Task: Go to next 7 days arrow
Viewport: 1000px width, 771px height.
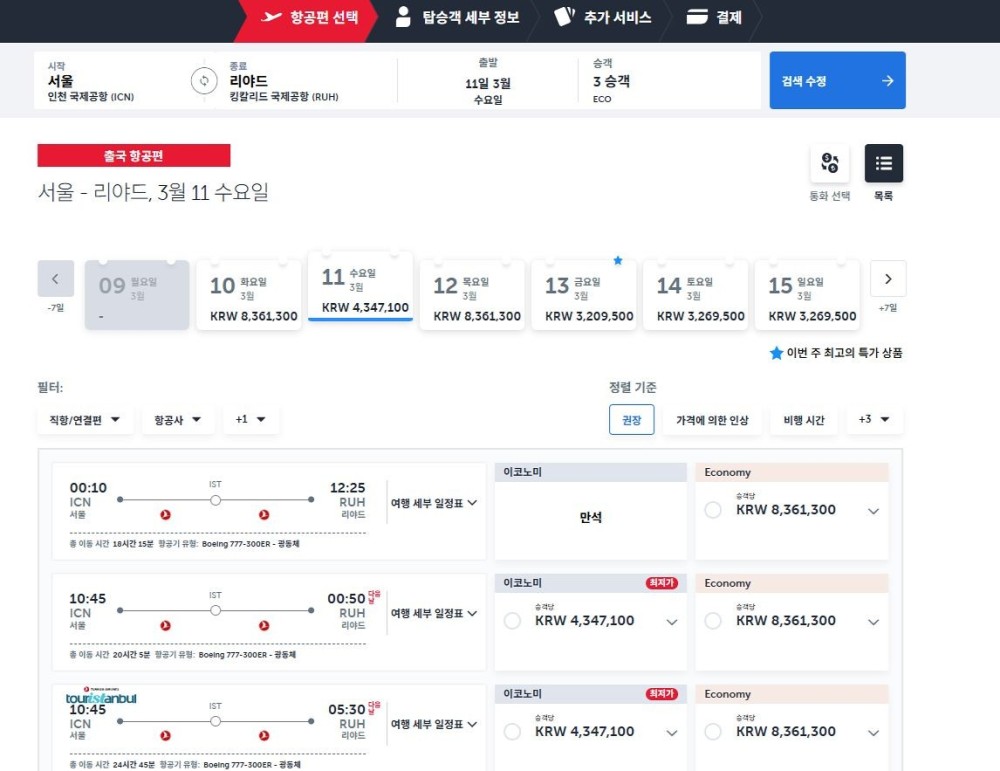Action: [888, 279]
